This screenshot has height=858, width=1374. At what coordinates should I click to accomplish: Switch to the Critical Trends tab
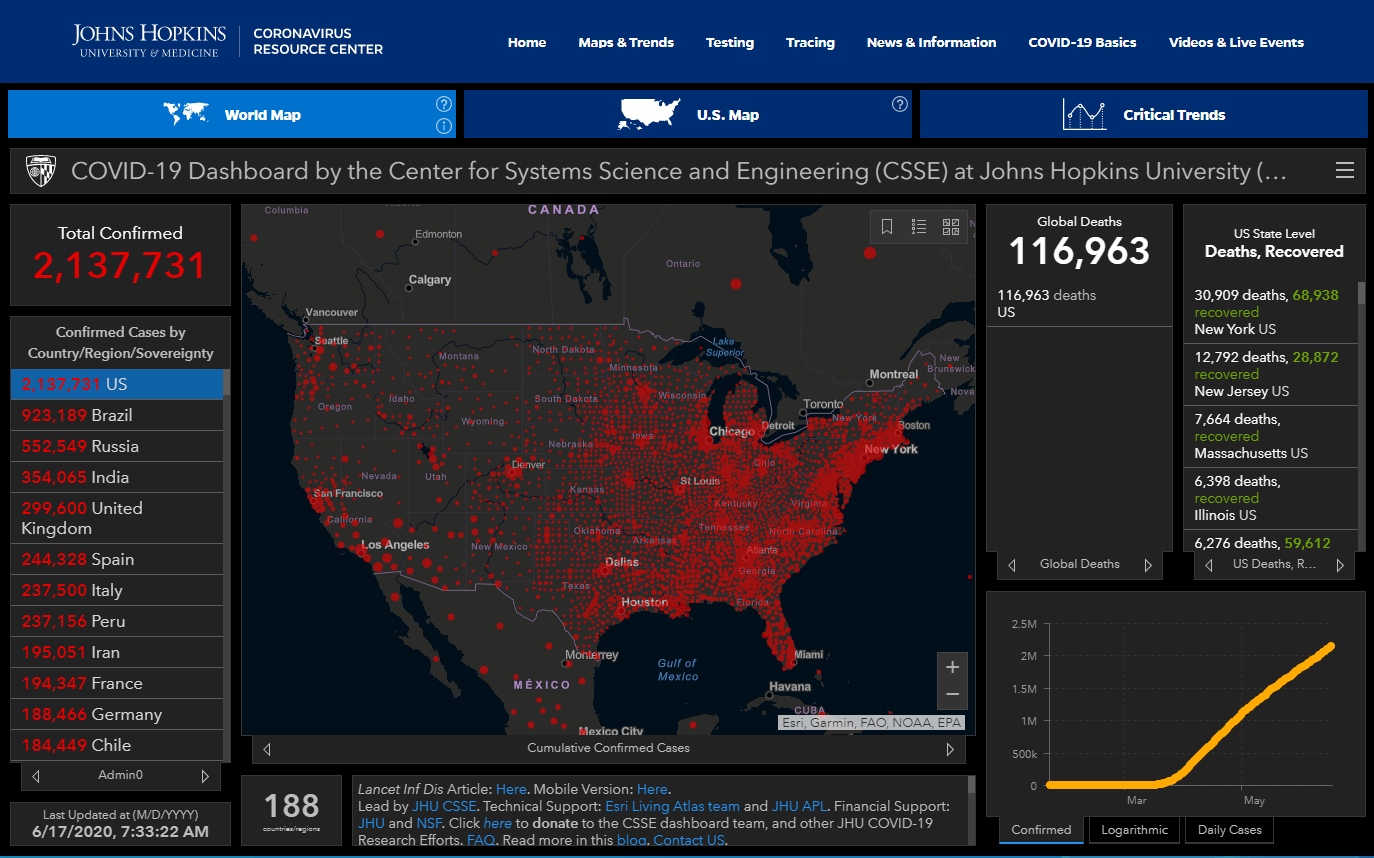[1143, 114]
